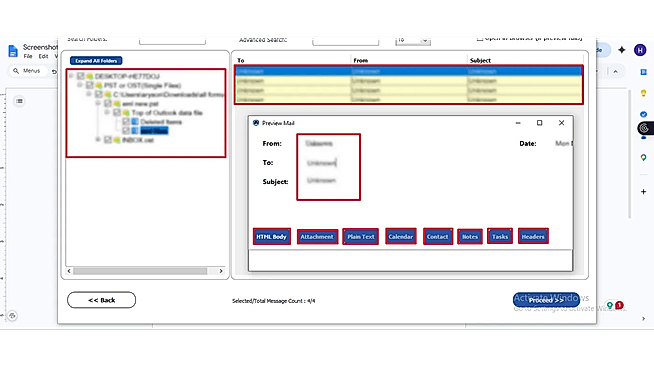This screenshot has width=654, height=368.
Task: Open the File menu in Google Docs
Action: (x=28, y=56)
